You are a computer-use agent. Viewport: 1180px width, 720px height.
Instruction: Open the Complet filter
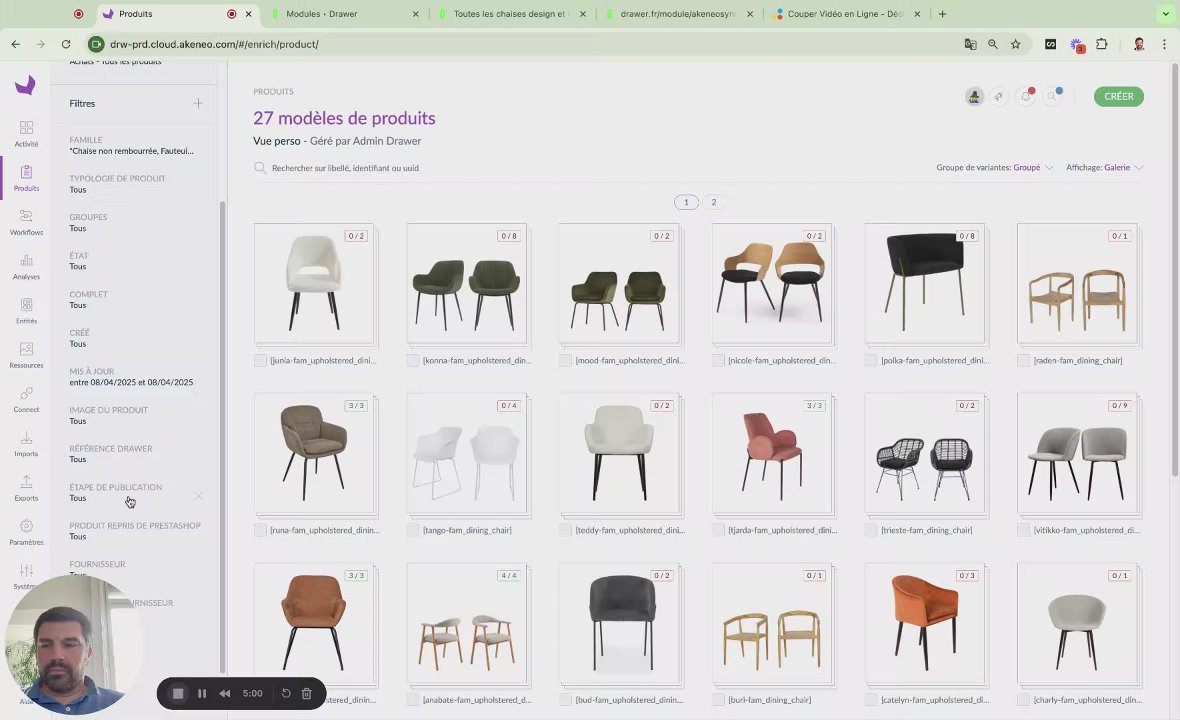(88, 299)
